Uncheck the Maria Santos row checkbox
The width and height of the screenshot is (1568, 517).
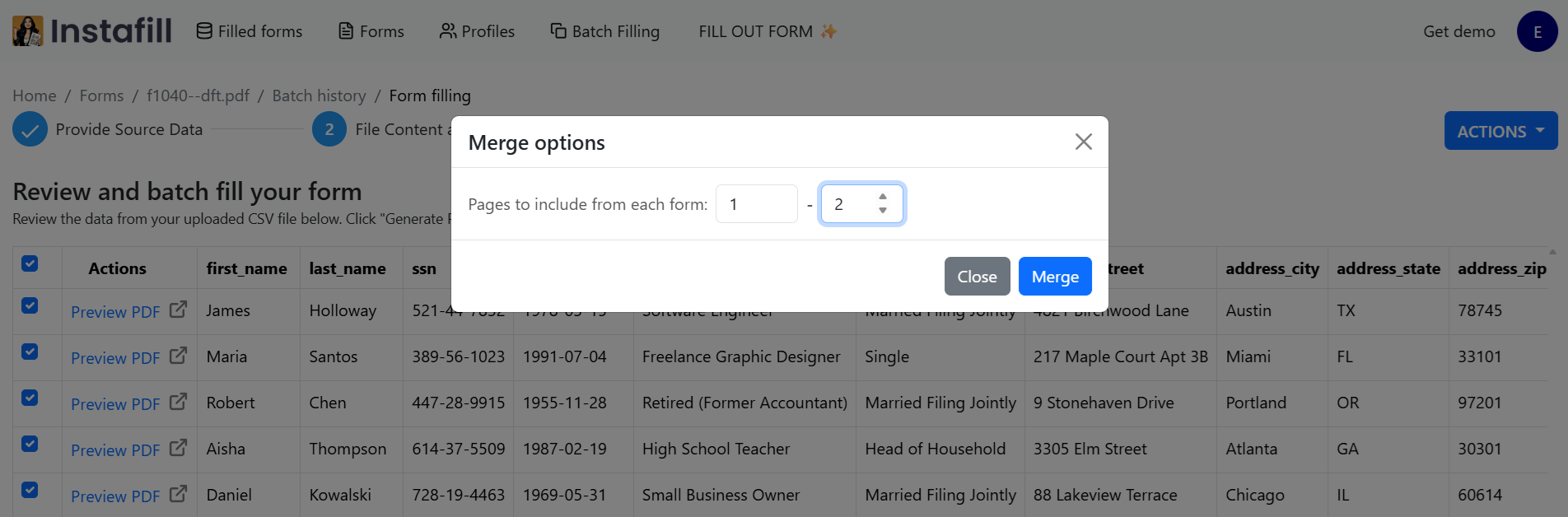pyautogui.click(x=30, y=352)
